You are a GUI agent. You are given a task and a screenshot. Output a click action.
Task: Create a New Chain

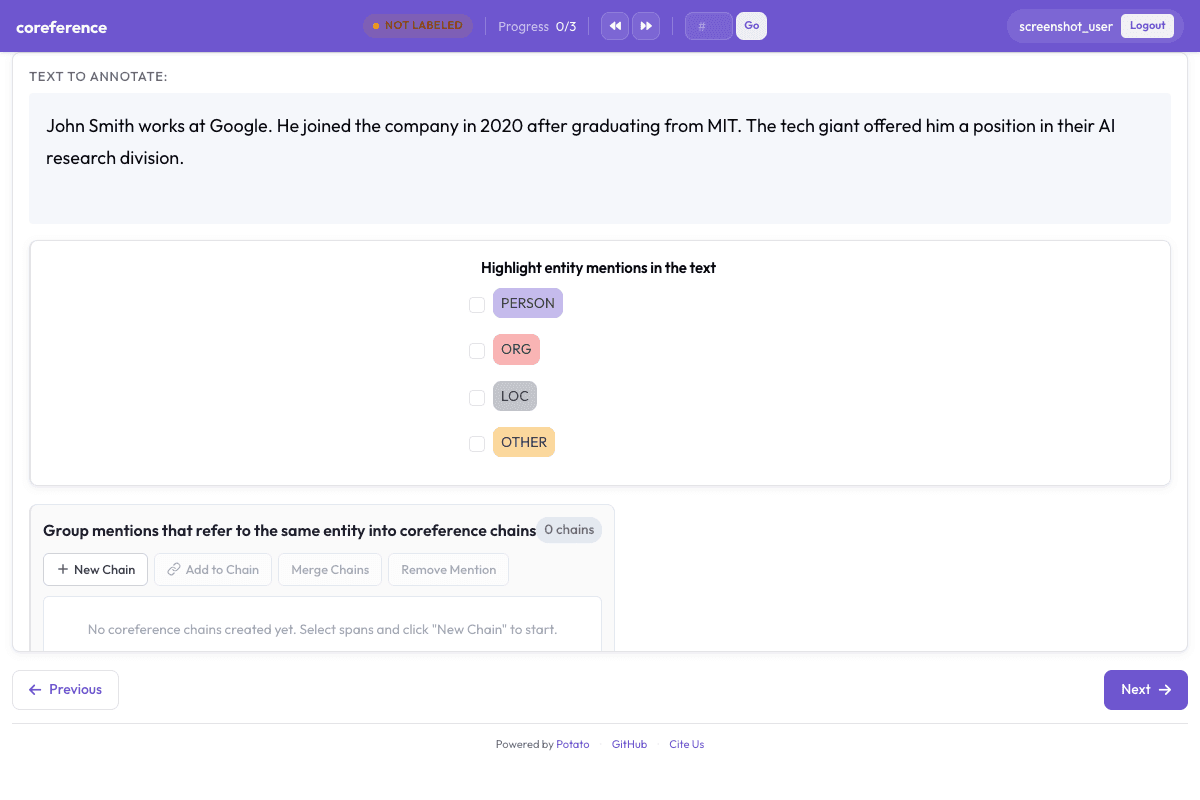click(x=96, y=569)
